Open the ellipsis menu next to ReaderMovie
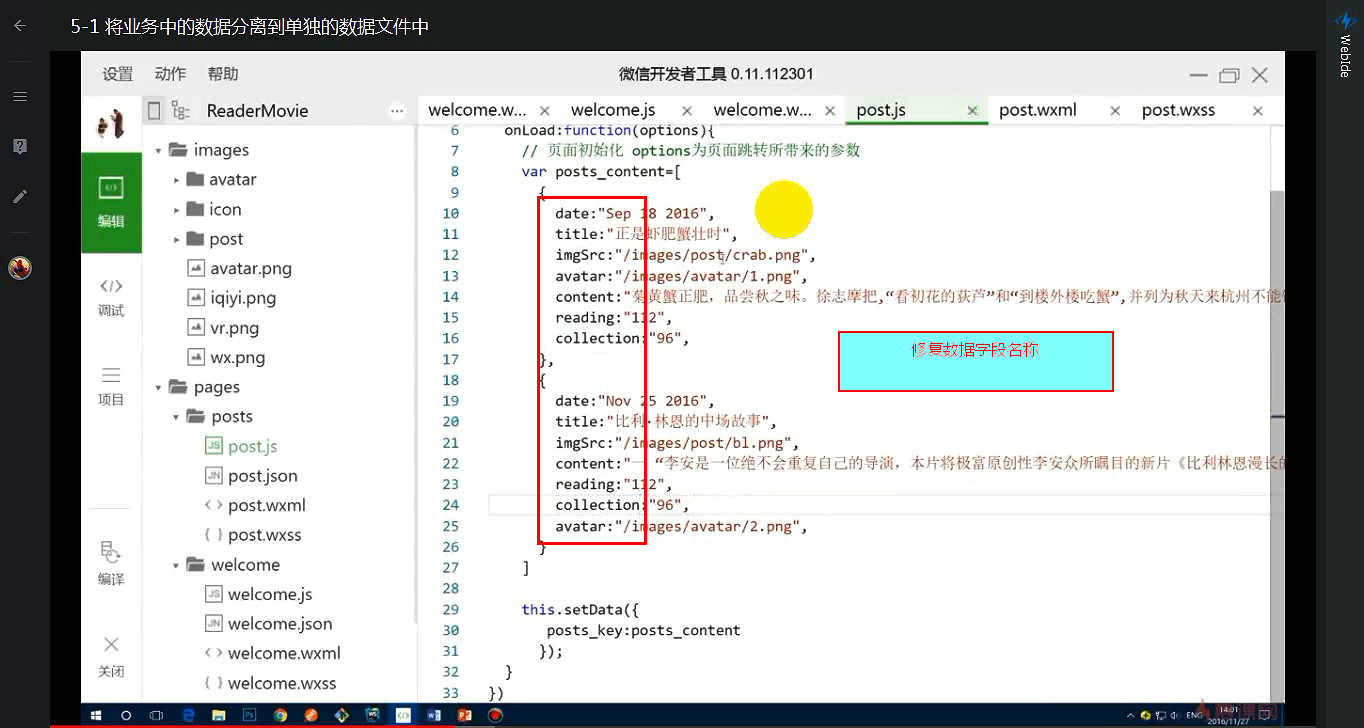Viewport: 1364px width, 728px height. click(x=397, y=111)
